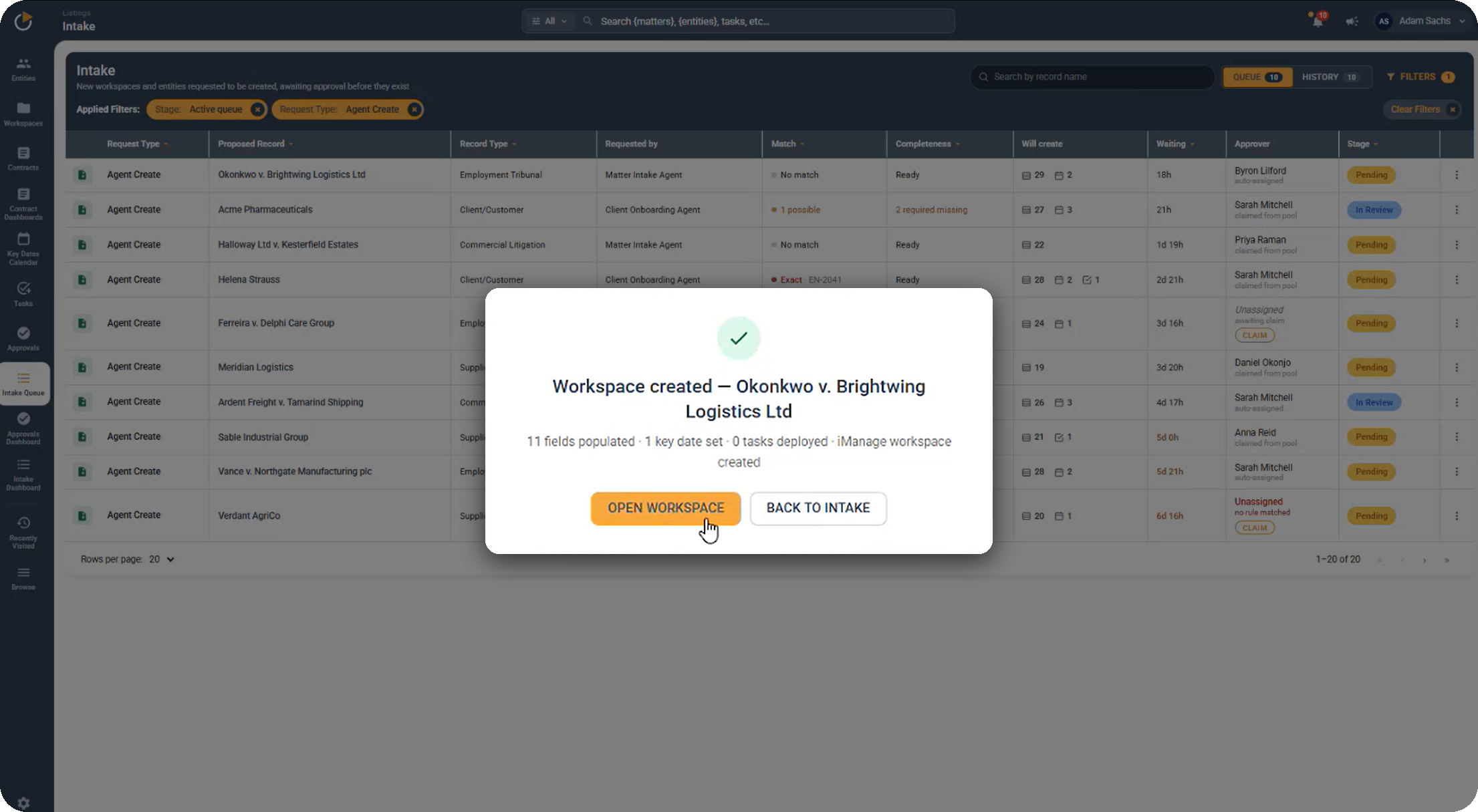Open settings gear in sidebar
The image size is (1478, 812).
pyautogui.click(x=23, y=803)
